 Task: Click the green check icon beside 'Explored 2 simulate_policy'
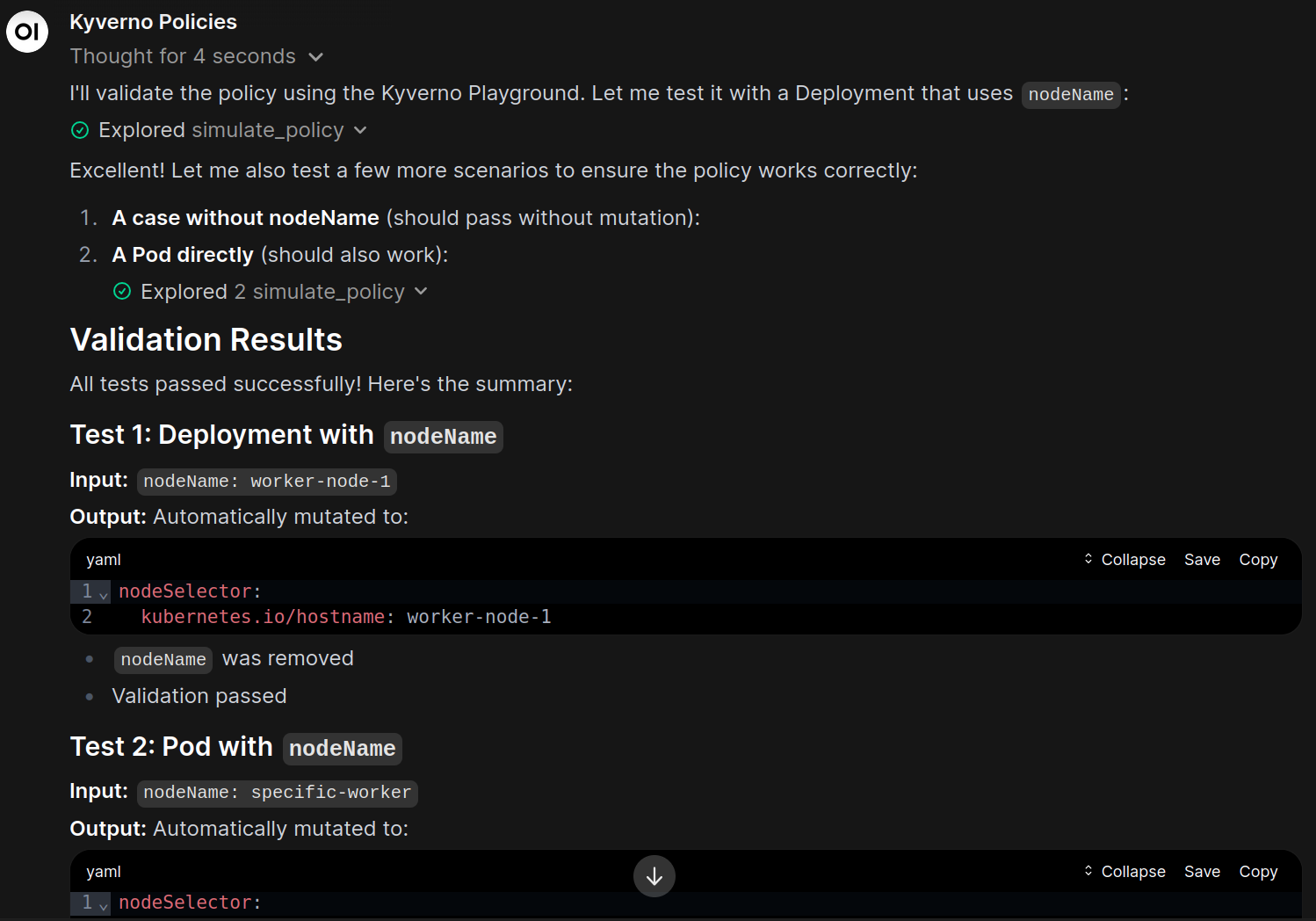(122, 292)
